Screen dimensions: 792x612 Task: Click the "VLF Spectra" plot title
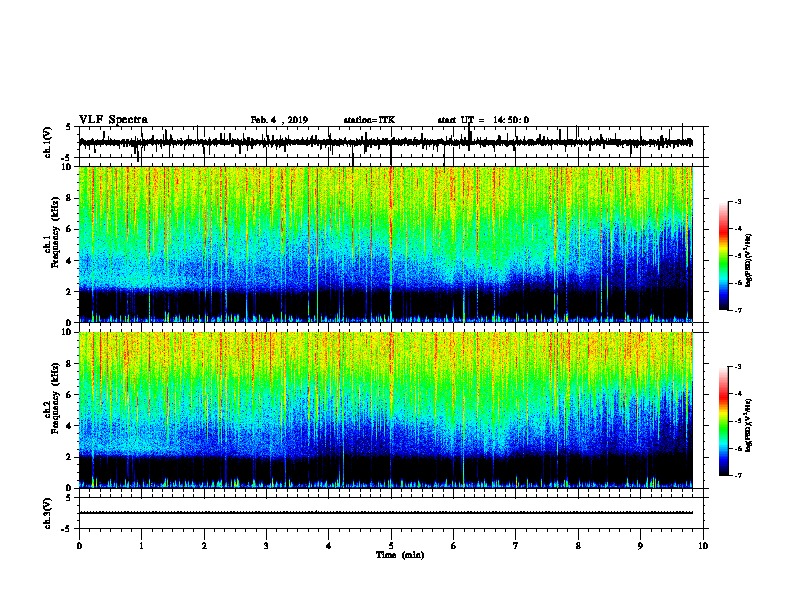(113, 120)
